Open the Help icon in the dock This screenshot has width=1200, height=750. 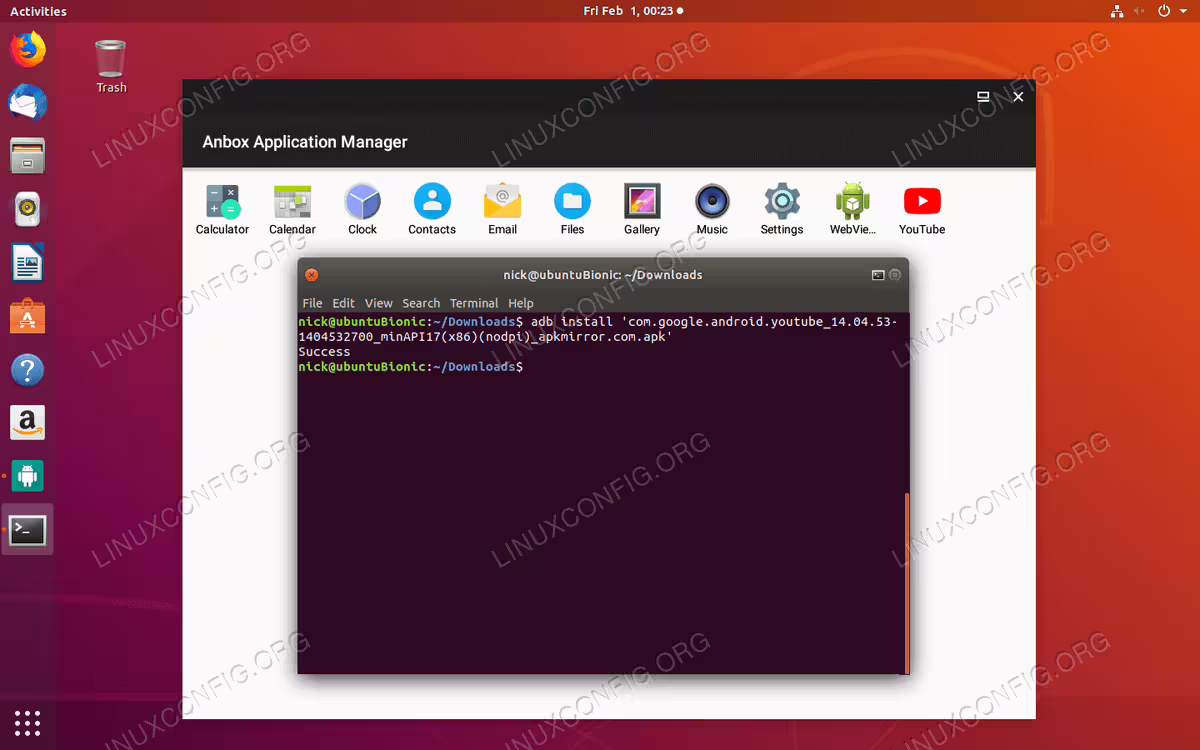tap(27, 371)
